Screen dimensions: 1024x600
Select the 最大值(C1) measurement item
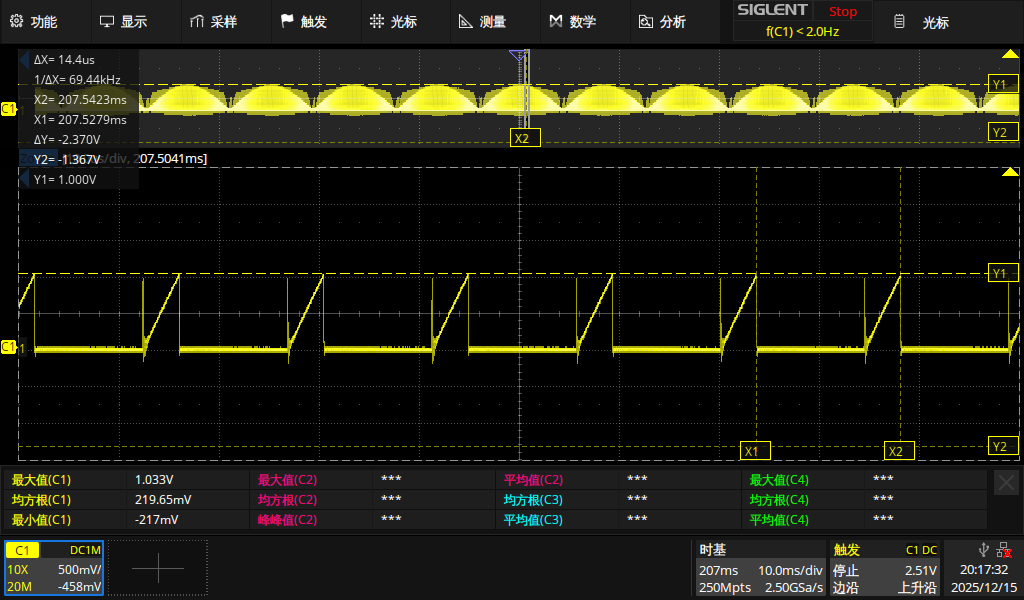[x=41, y=480]
